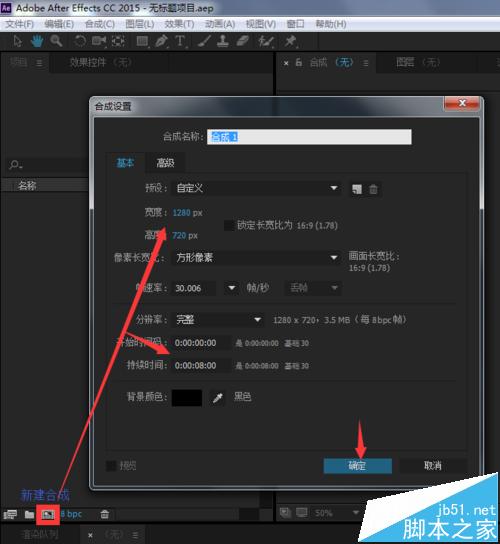Toggle the composition panel lock icon

click(x=298, y=63)
